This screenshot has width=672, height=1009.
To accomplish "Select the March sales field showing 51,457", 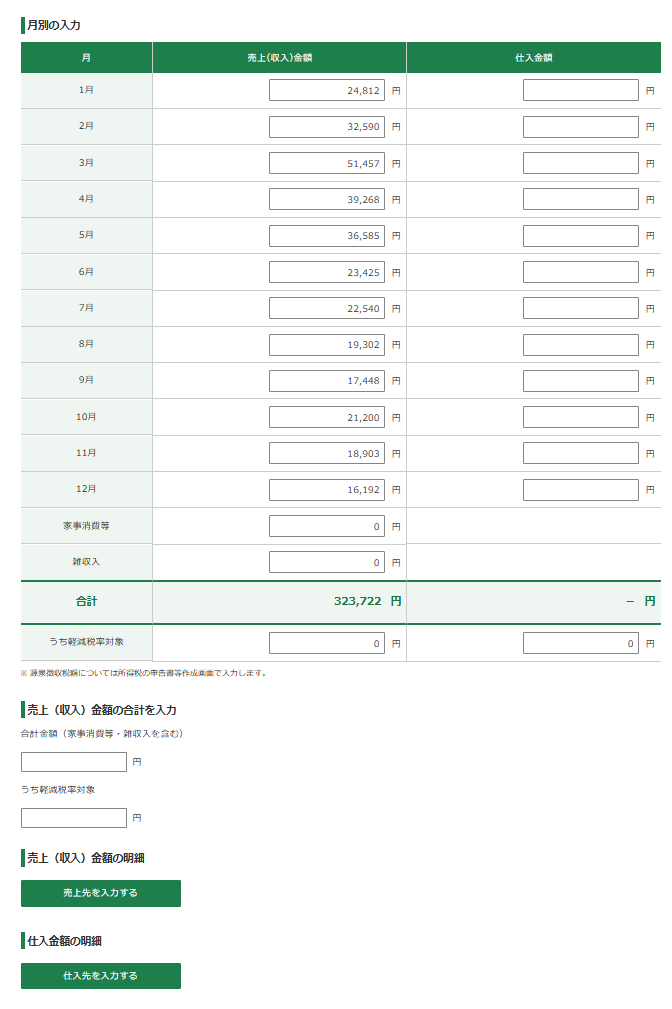I will (x=326, y=163).
